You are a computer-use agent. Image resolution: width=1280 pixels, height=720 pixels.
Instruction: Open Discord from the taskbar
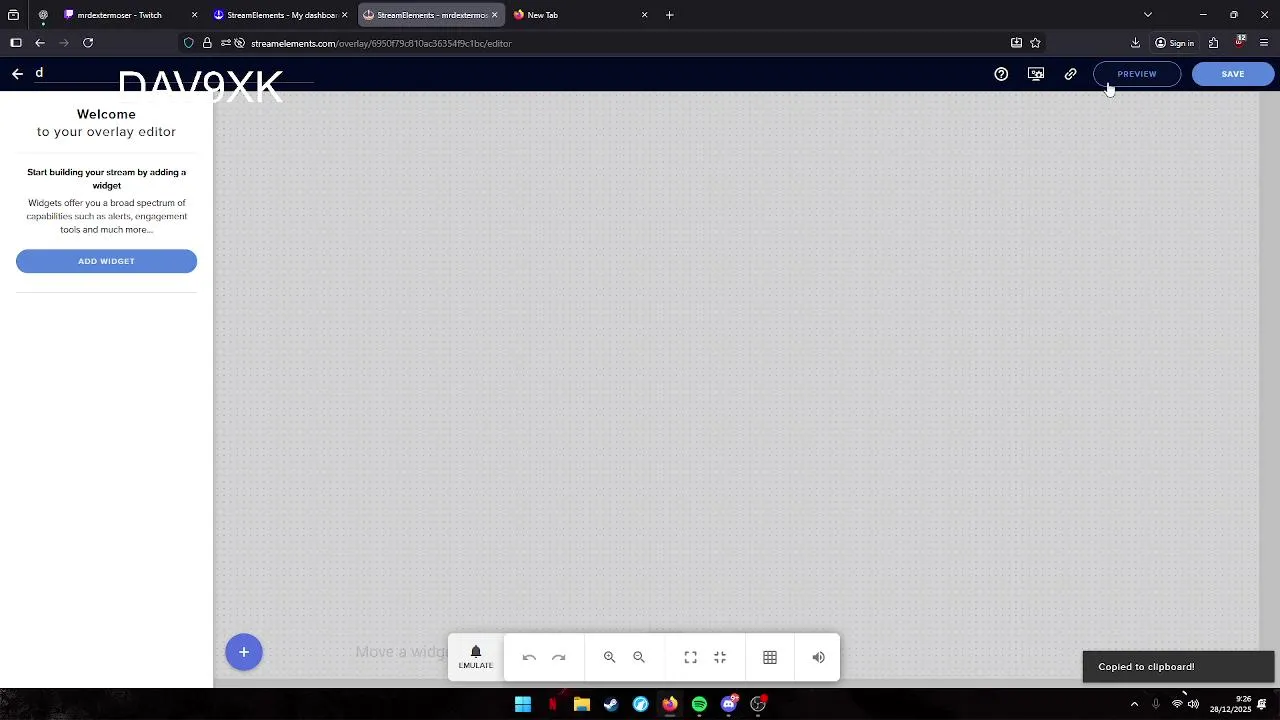click(x=729, y=704)
